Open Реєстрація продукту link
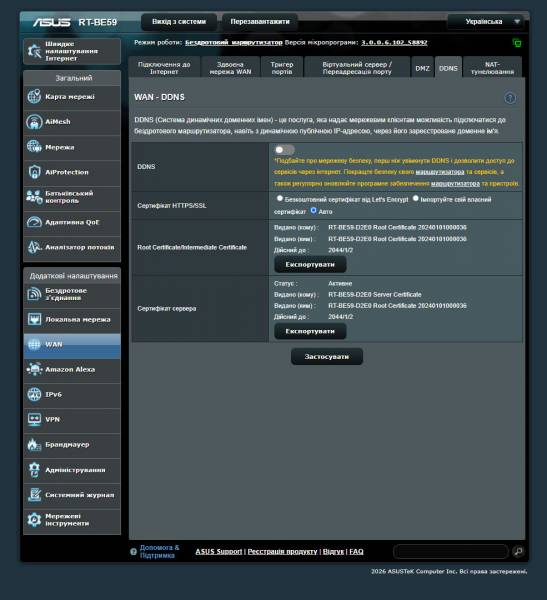Image resolution: width=547 pixels, height=600 pixels. point(282,551)
